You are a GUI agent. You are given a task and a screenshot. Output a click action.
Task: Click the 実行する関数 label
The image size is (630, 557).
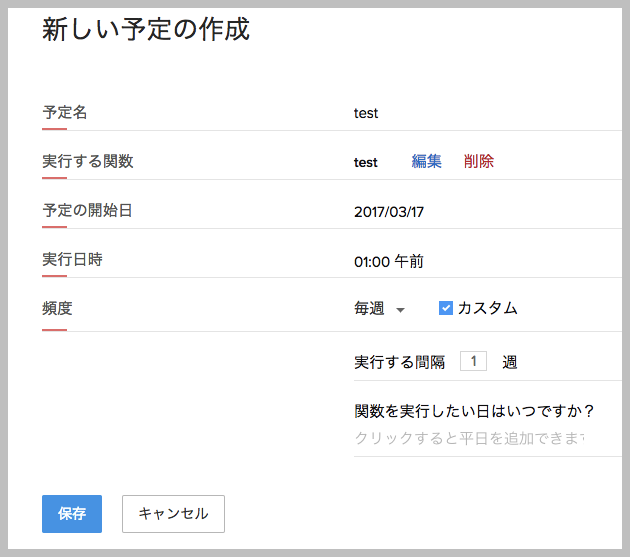point(87,161)
